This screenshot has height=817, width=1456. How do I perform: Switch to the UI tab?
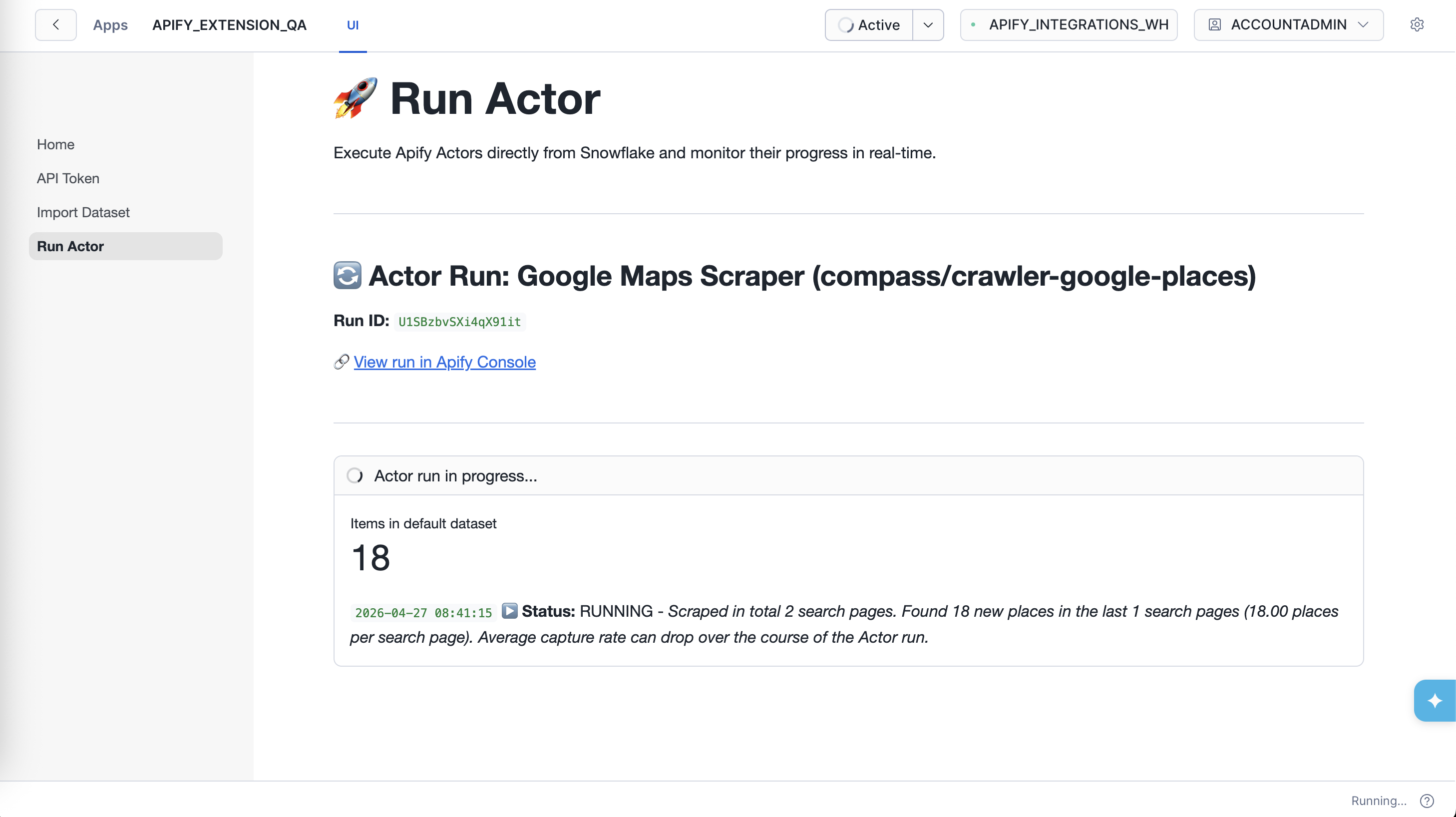tap(353, 25)
